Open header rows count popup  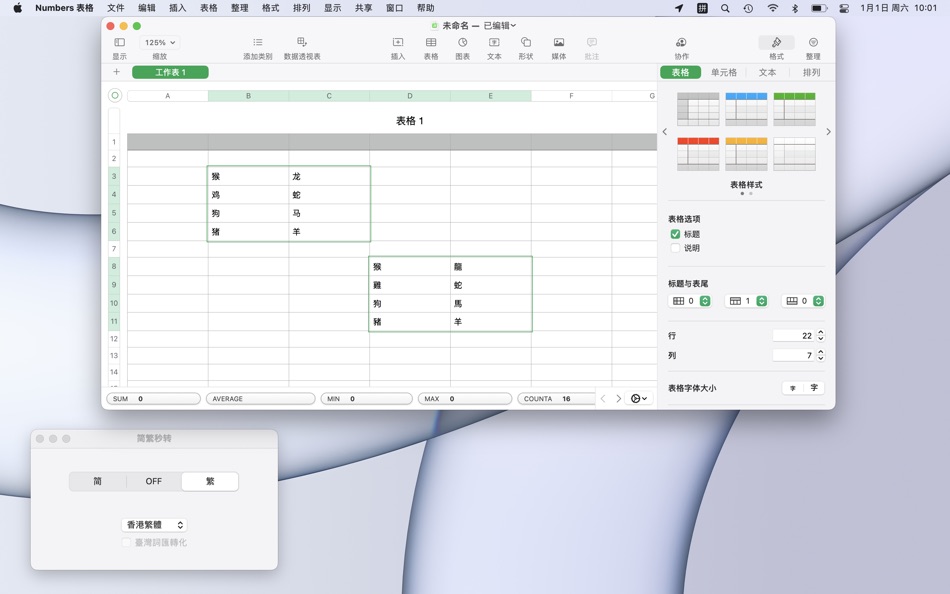(x=746, y=301)
